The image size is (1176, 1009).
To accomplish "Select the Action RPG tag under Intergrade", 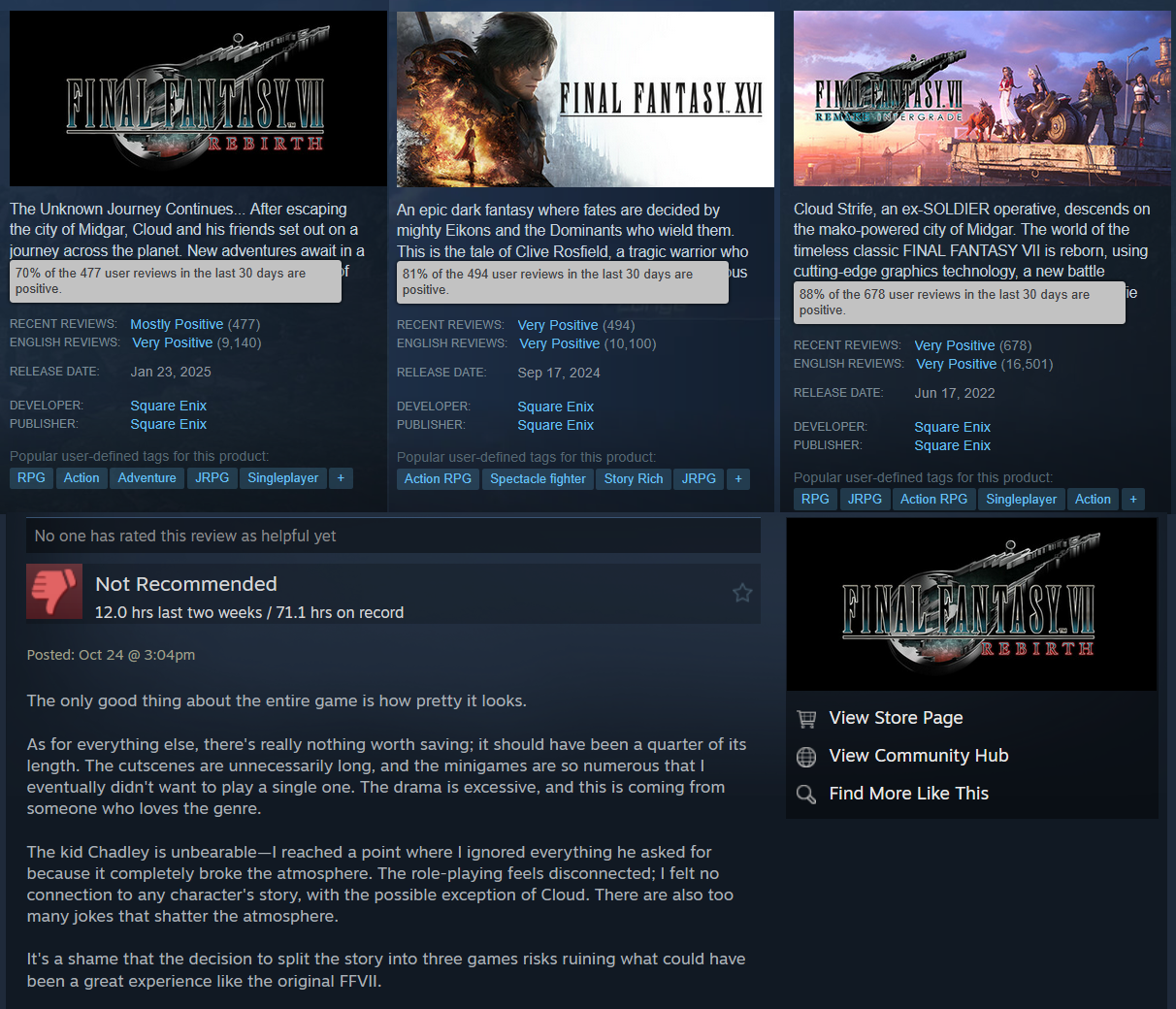I will coord(933,500).
